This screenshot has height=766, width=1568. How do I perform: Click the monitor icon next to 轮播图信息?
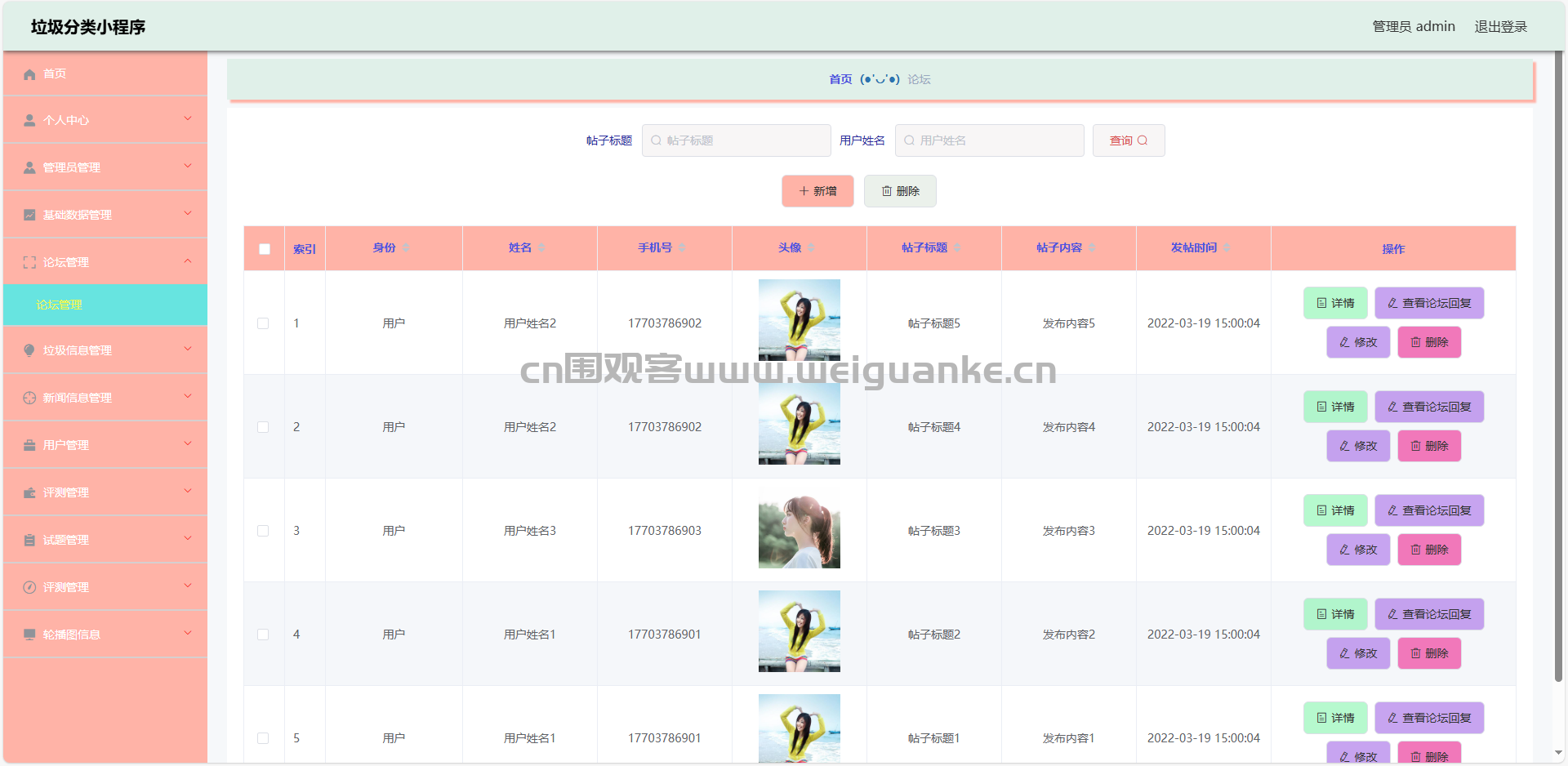click(x=29, y=635)
